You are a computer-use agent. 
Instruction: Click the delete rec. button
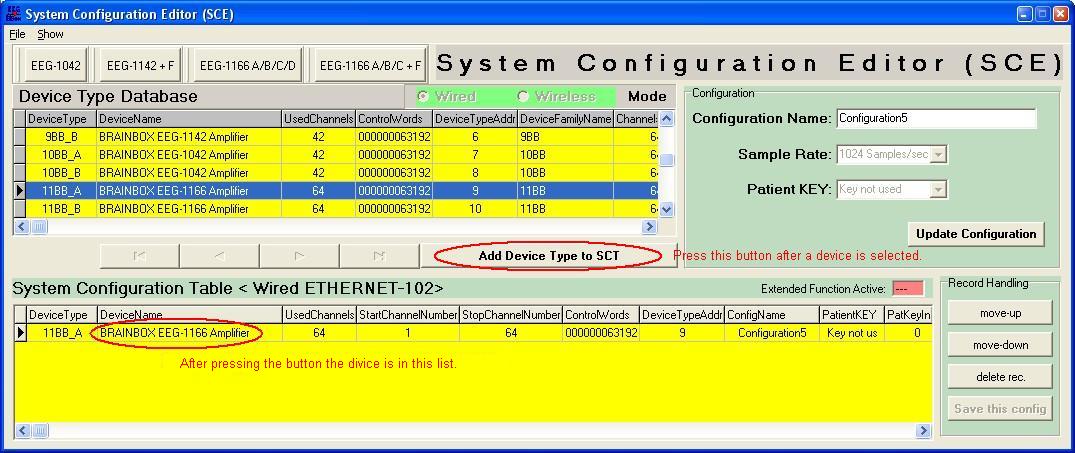coord(1000,377)
